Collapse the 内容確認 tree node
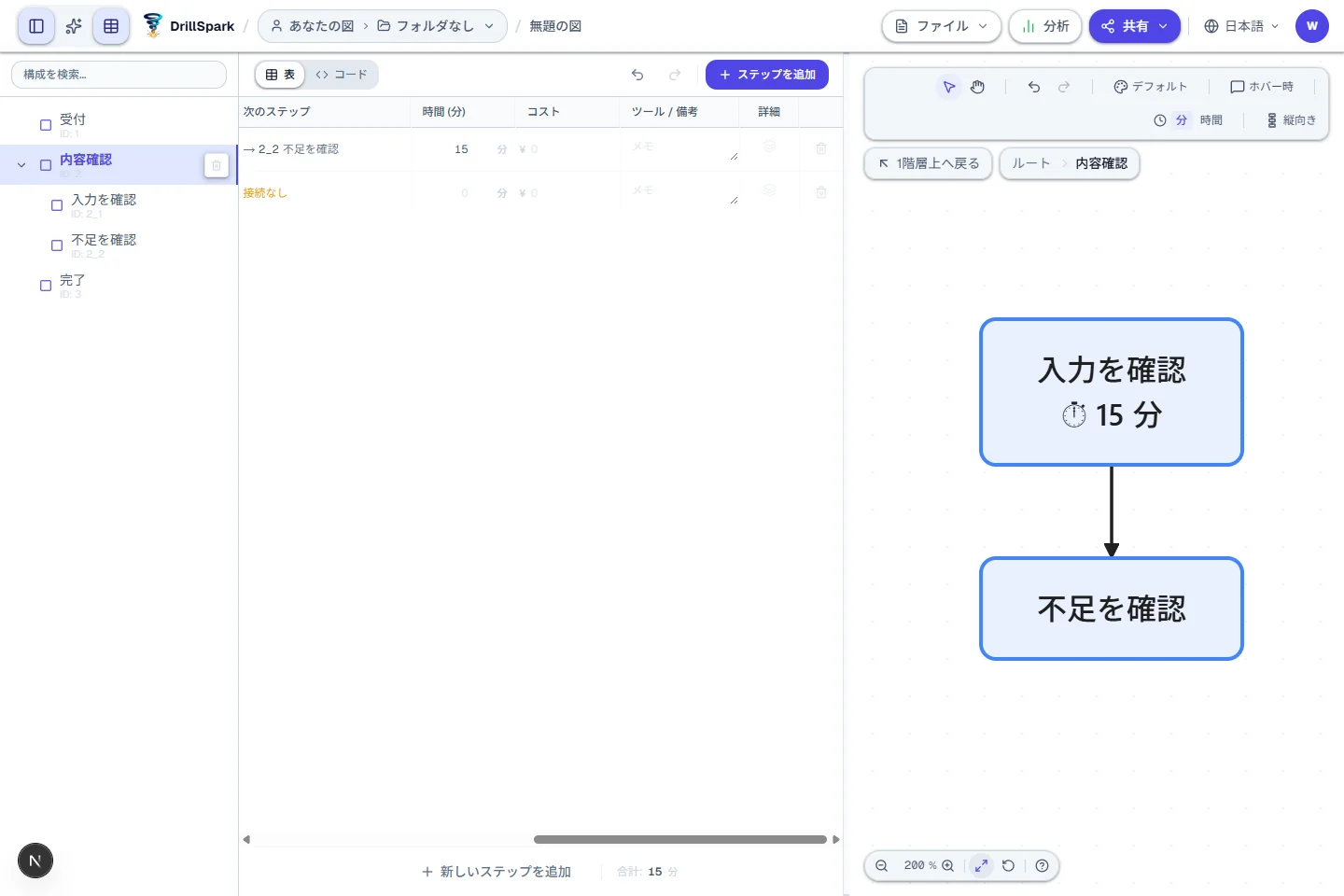Viewport: 1344px width, 896px height. [x=21, y=165]
